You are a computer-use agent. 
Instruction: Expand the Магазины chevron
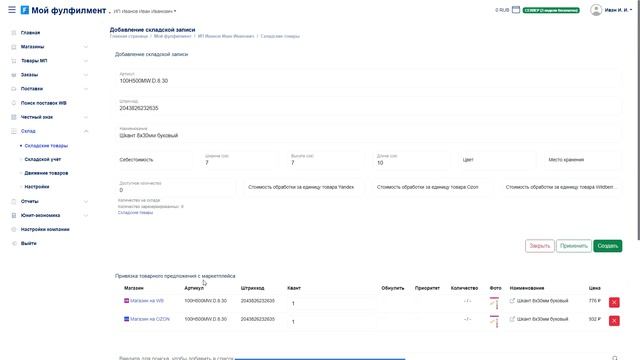[86, 47]
